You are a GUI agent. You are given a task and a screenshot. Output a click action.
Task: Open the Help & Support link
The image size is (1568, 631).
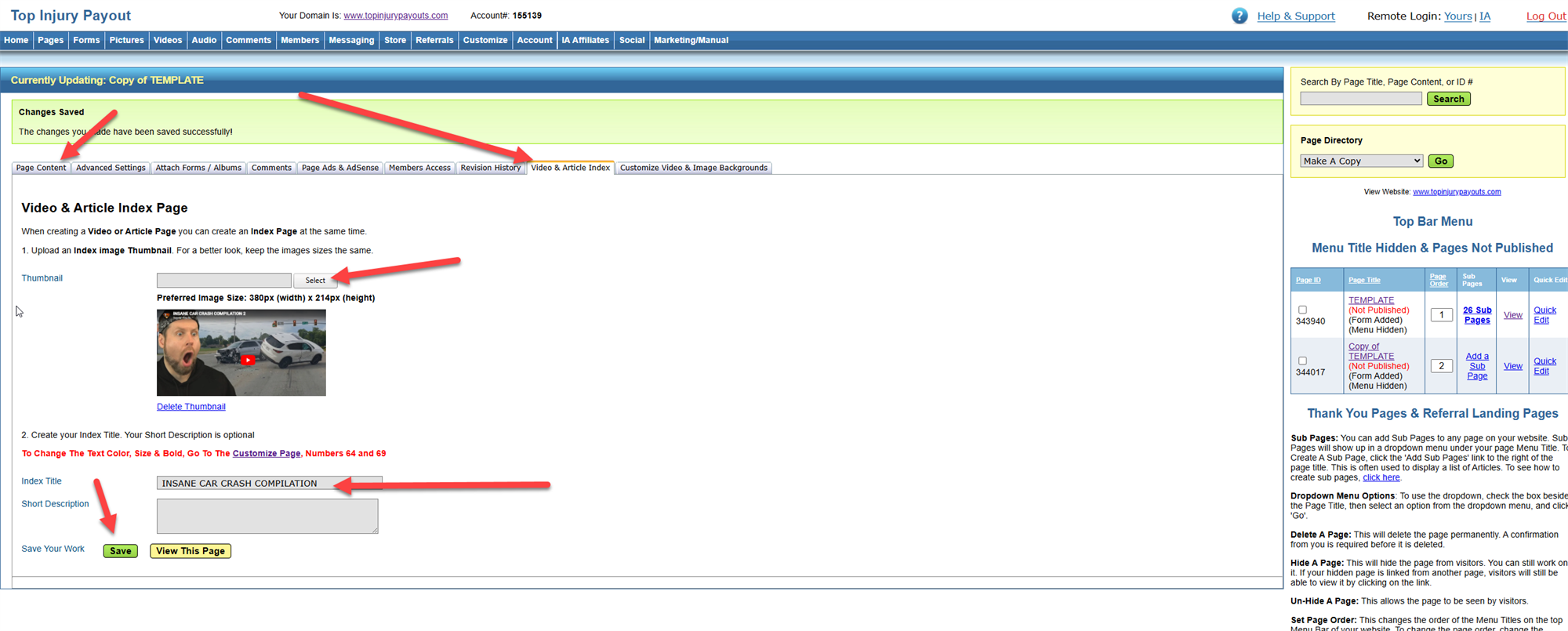(x=1296, y=16)
